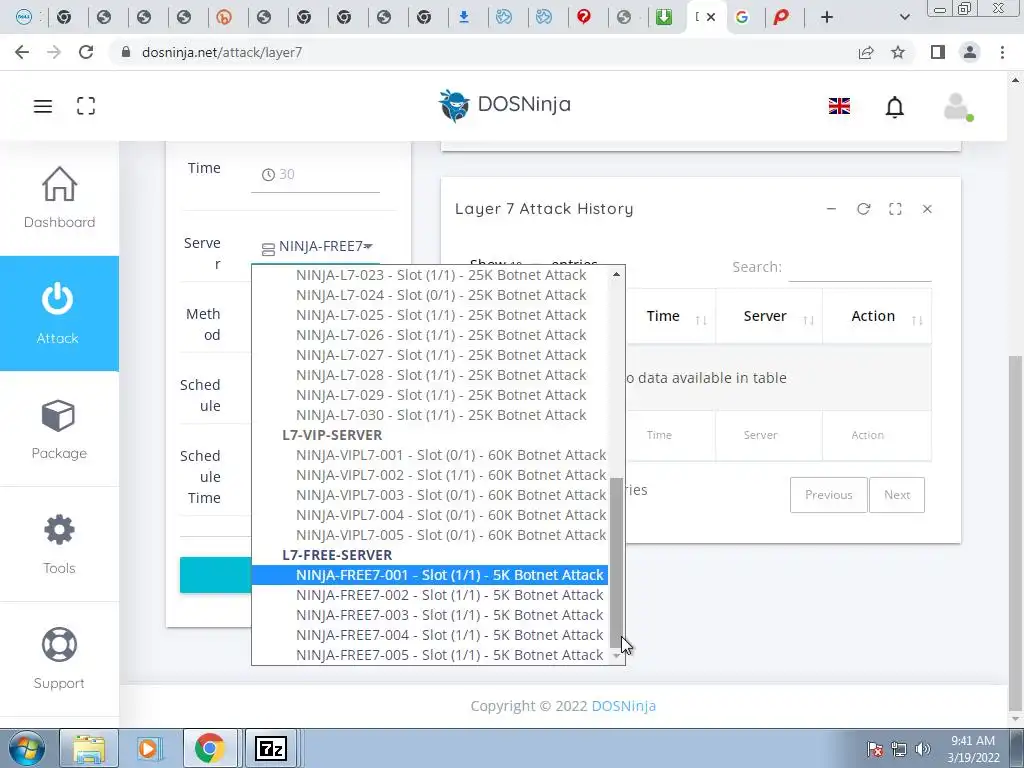
Task: Sort the table by Action column
Action: click(x=877, y=316)
